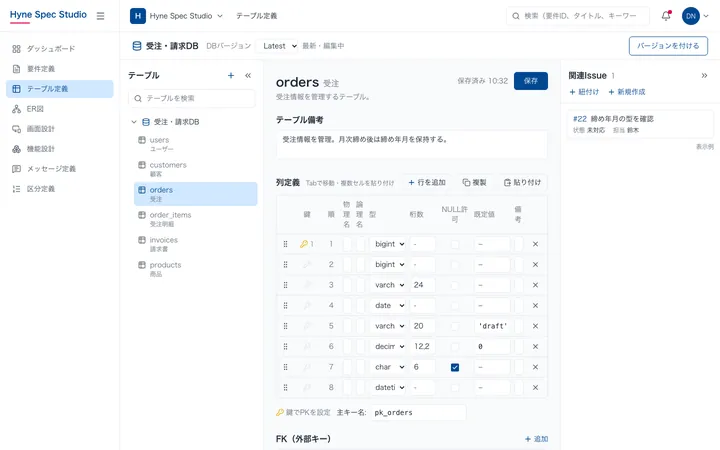720x450 pixels.
Task: Check the NULL許可 checkbox in row 5
Action: [x=455, y=326]
